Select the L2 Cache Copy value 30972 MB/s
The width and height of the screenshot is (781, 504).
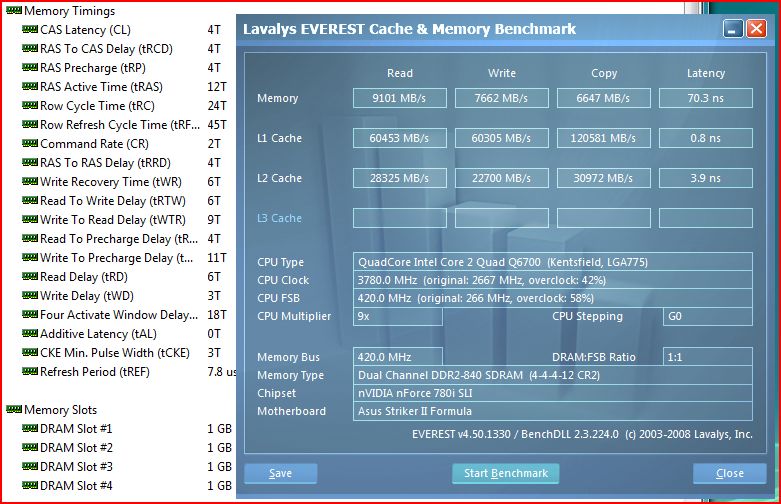604,178
